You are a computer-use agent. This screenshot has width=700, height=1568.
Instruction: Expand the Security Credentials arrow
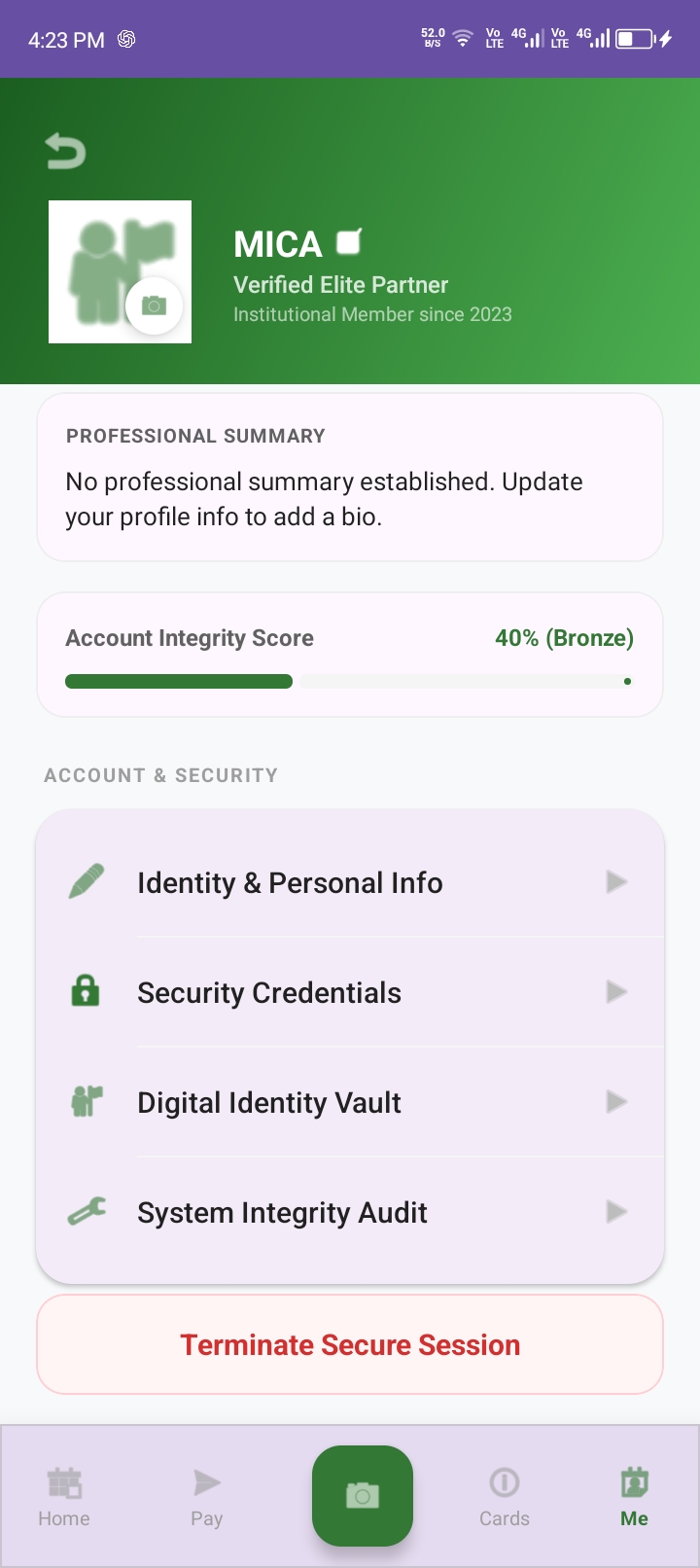tap(616, 992)
